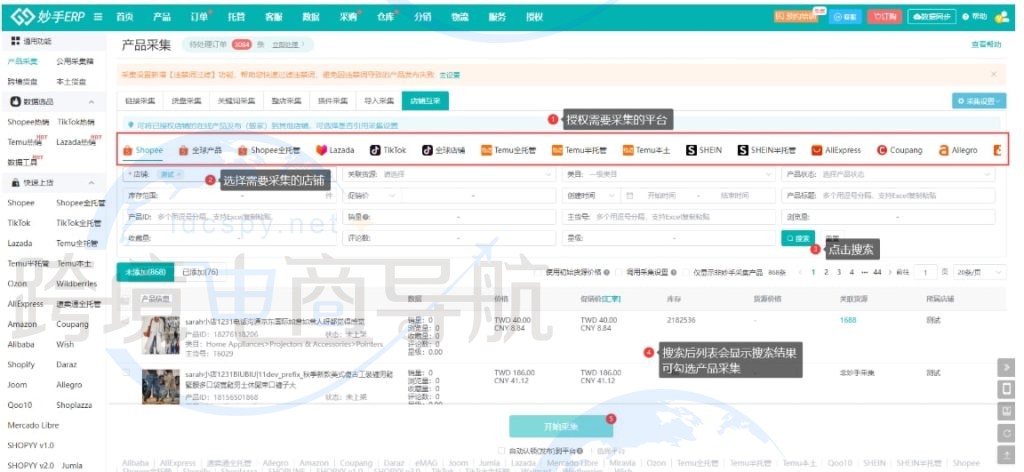Tick the checkbox for the second product row
The image size is (1024, 472).
click(126, 372)
